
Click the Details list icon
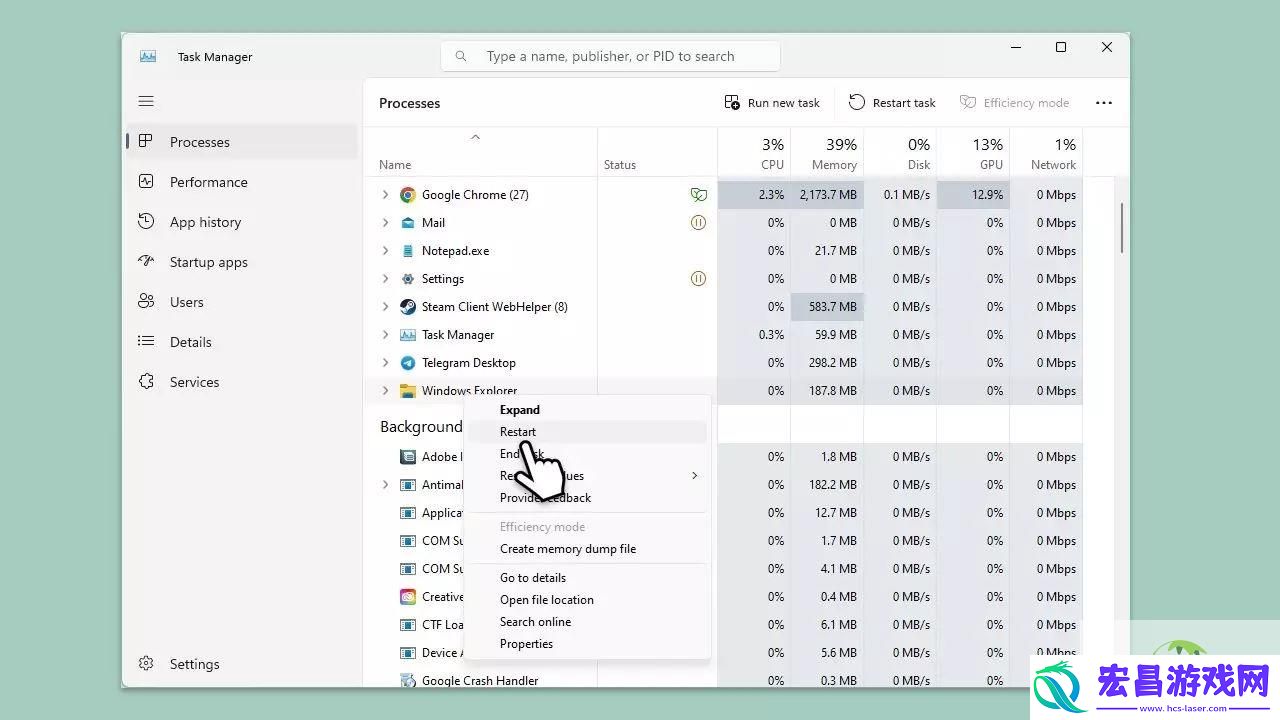pyautogui.click(x=146, y=341)
